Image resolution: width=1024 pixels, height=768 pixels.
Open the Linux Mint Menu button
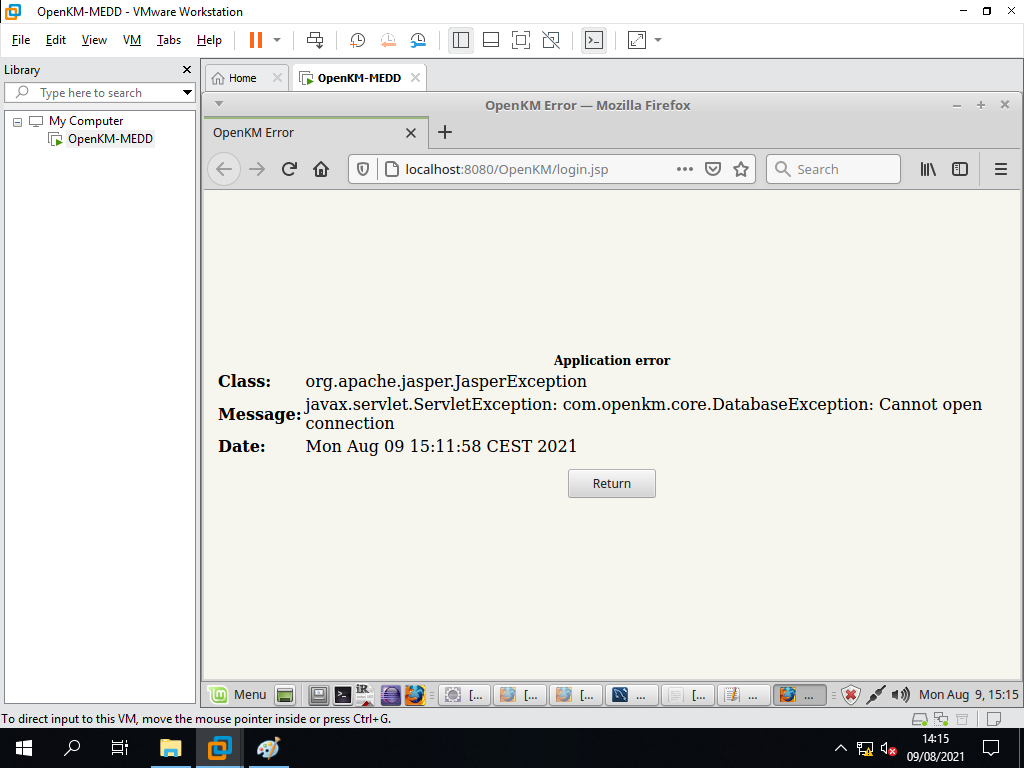click(x=238, y=694)
